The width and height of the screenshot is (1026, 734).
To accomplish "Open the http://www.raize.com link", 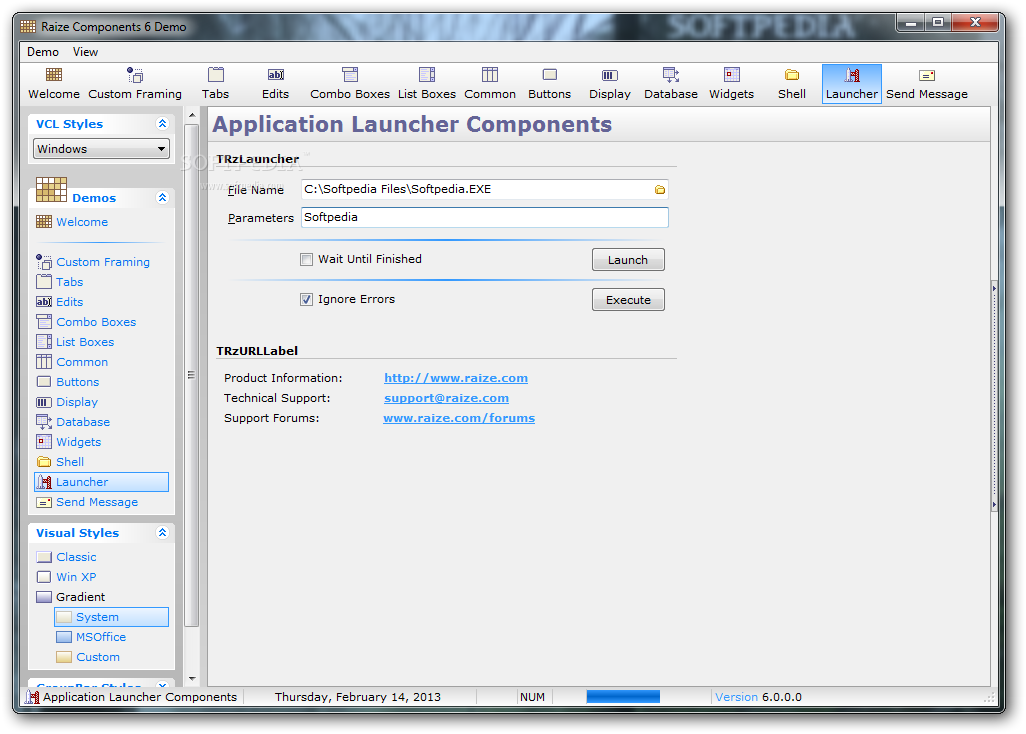I will (x=455, y=378).
